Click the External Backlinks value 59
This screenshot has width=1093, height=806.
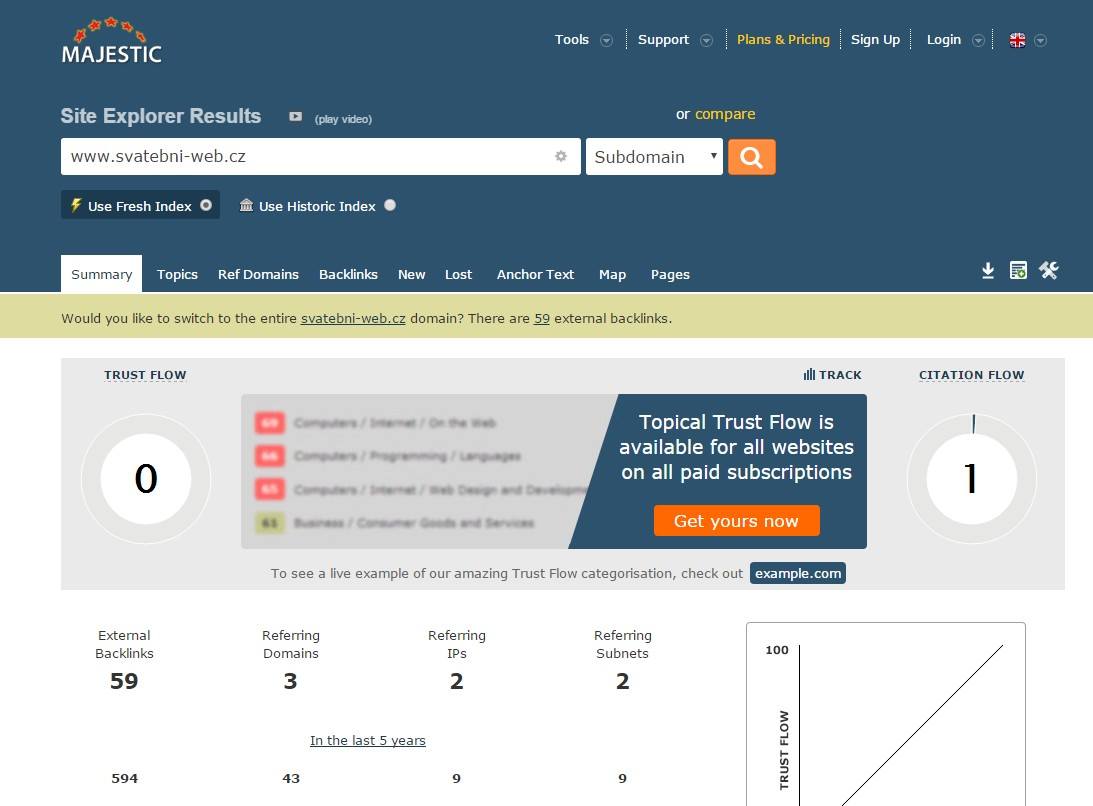(124, 680)
